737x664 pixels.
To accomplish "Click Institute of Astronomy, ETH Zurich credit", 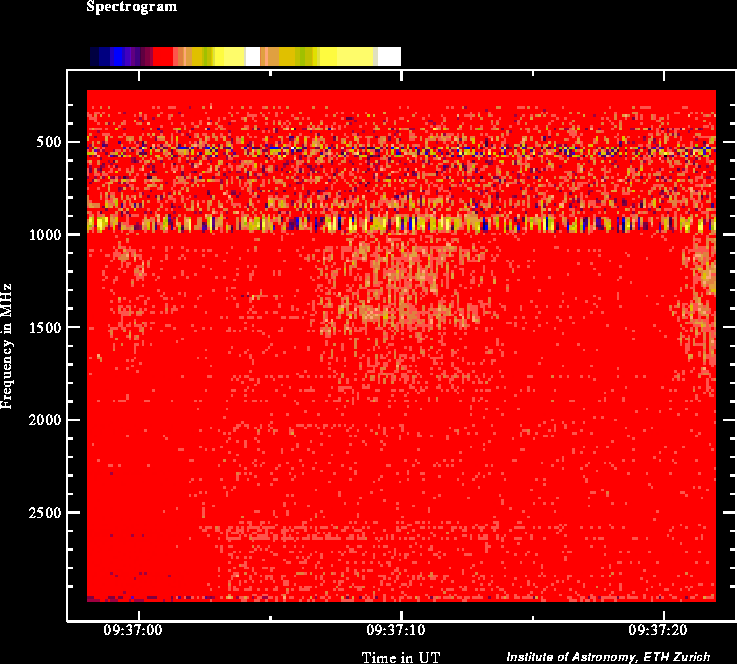I will (x=608, y=656).
